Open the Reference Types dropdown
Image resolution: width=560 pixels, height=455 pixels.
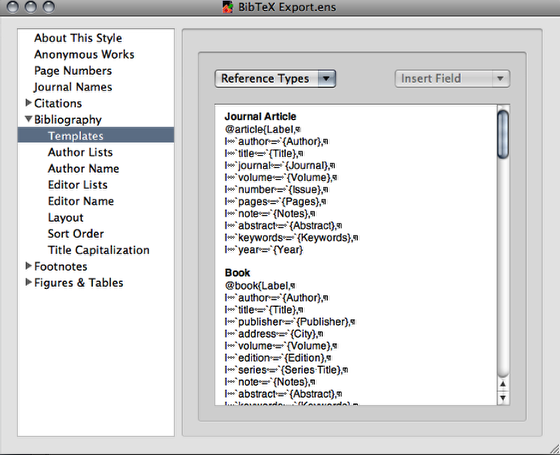pos(275,79)
